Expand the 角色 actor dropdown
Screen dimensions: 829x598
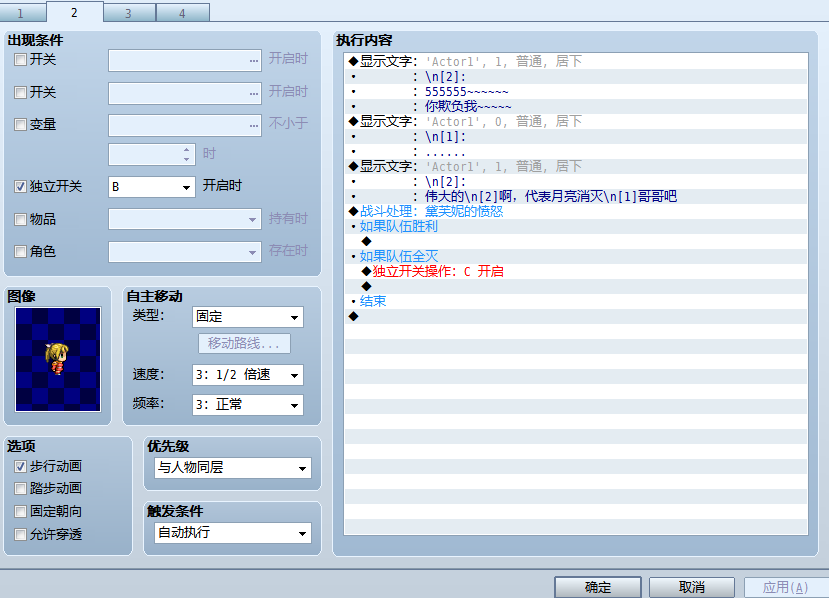[x=185, y=252]
